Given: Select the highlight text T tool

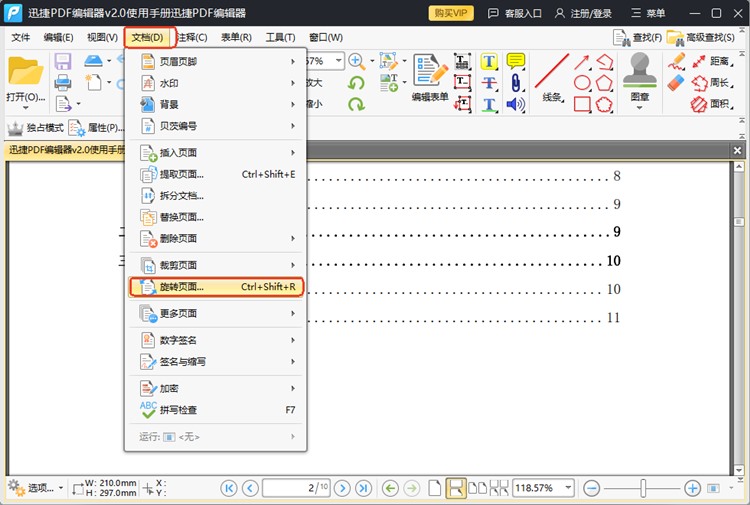Looking at the screenshot, I should coord(489,61).
